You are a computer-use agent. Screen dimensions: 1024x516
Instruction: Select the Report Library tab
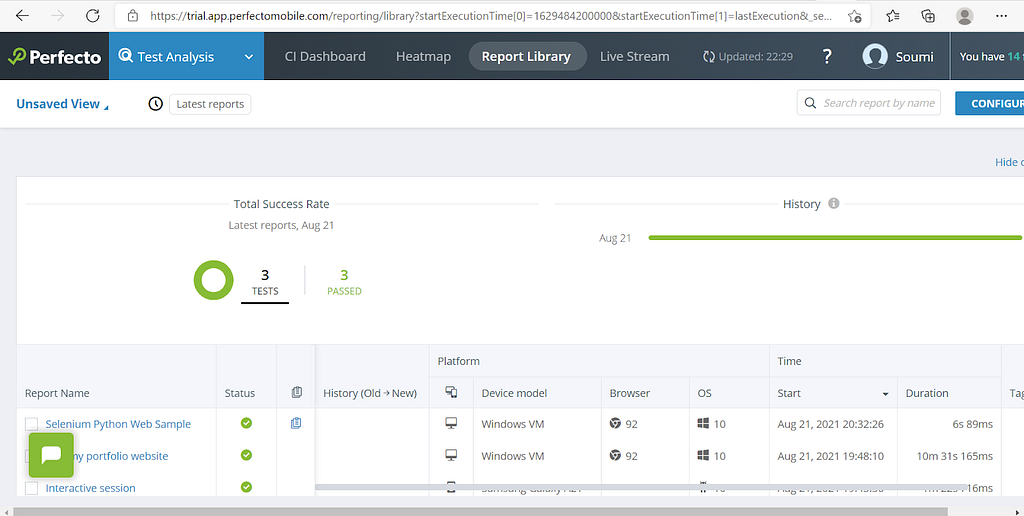point(526,57)
